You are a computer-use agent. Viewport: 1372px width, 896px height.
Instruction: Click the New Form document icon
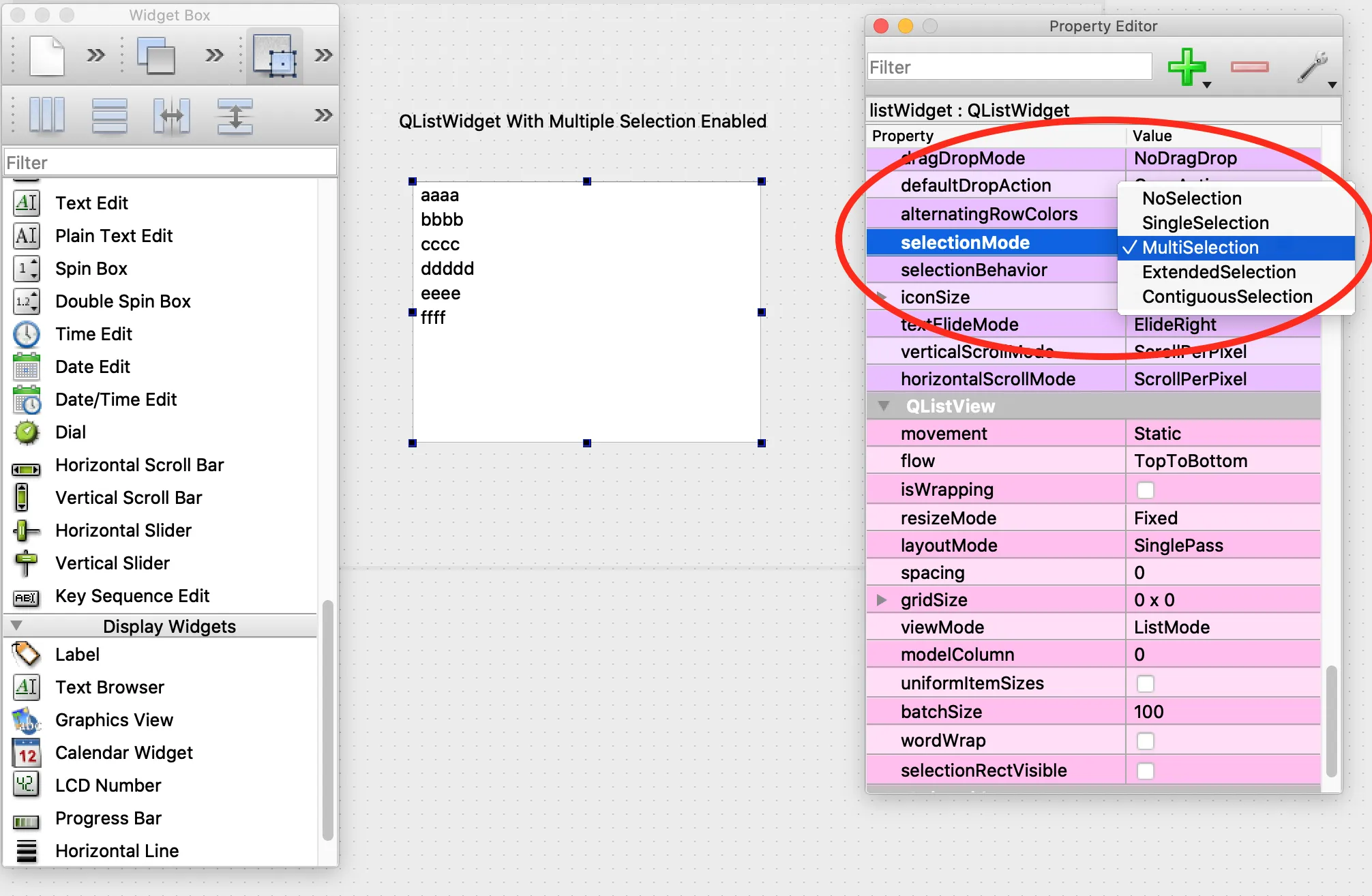point(46,56)
